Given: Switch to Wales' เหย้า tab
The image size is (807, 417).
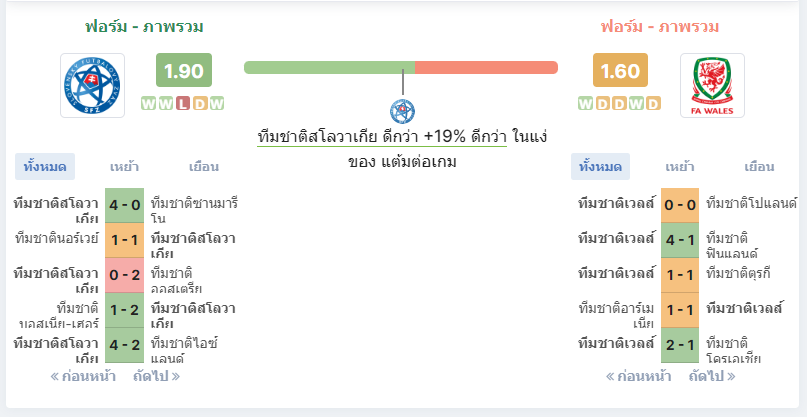Looking at the screenshot, I should click(x=680, y=167).
